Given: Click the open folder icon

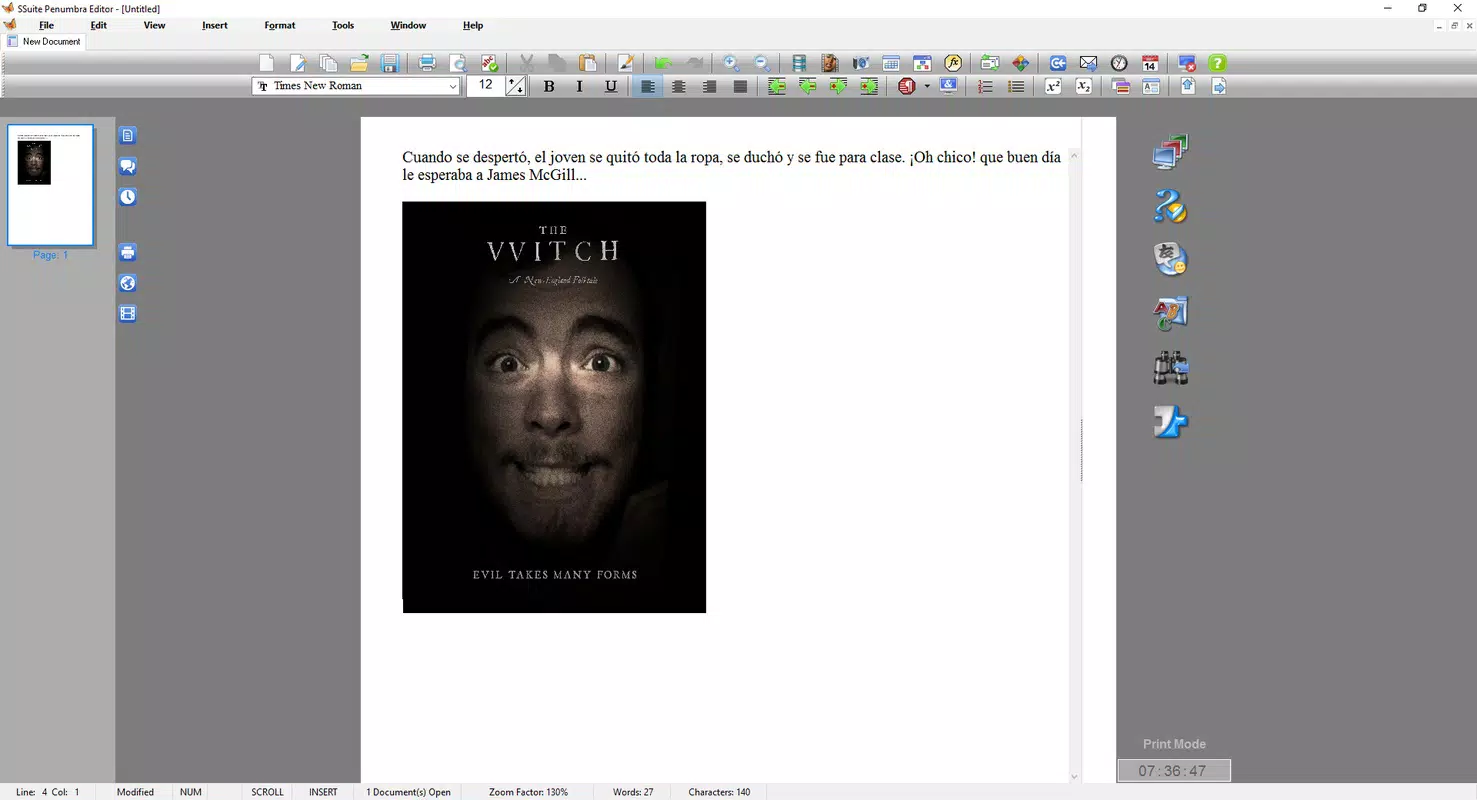Looking at the screenshot, I should (359, 63).
